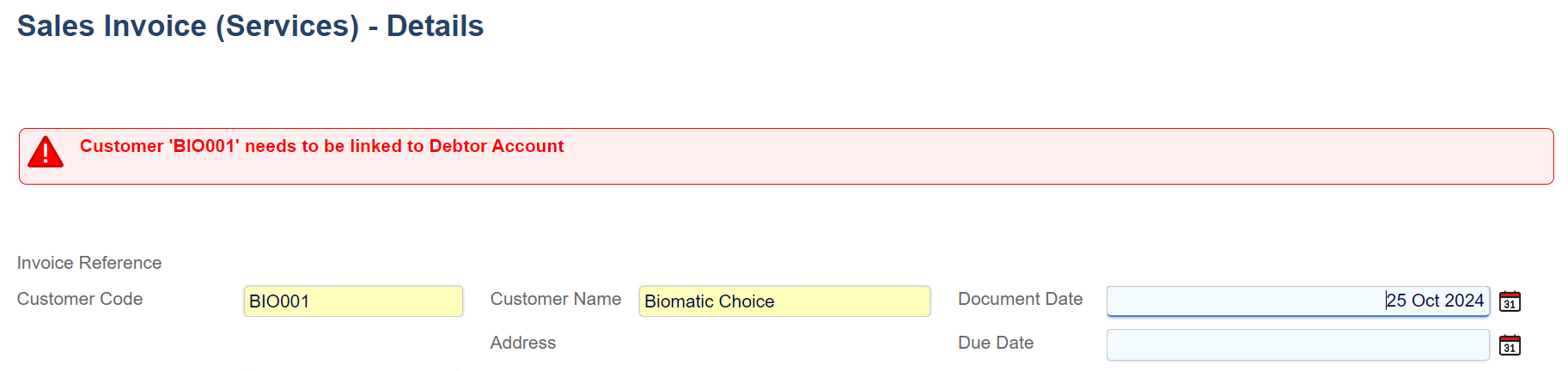Click the '25 Oct 2024' date value

tap(1435, 301)
